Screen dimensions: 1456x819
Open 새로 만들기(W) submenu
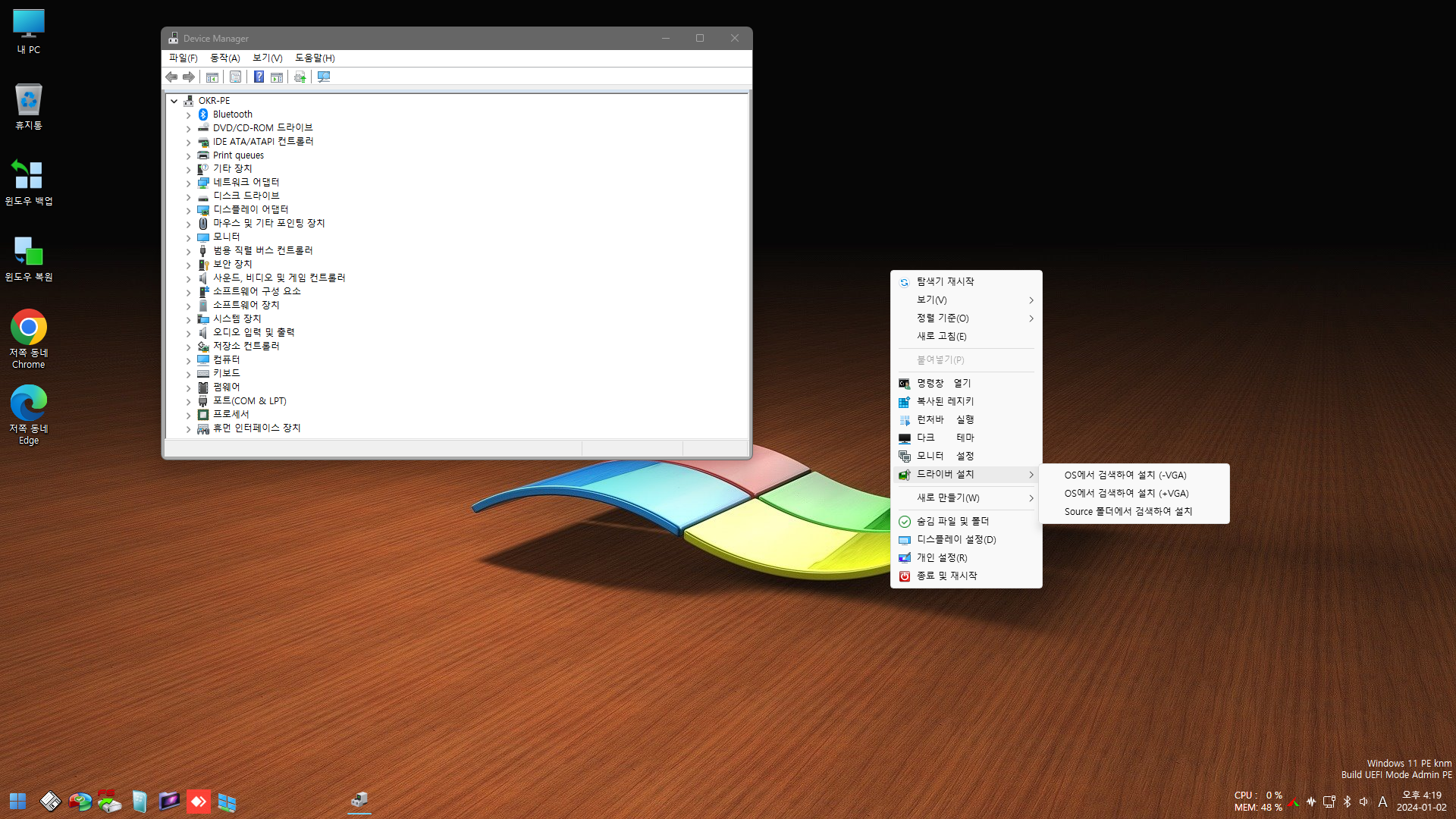tap(966, 498)
